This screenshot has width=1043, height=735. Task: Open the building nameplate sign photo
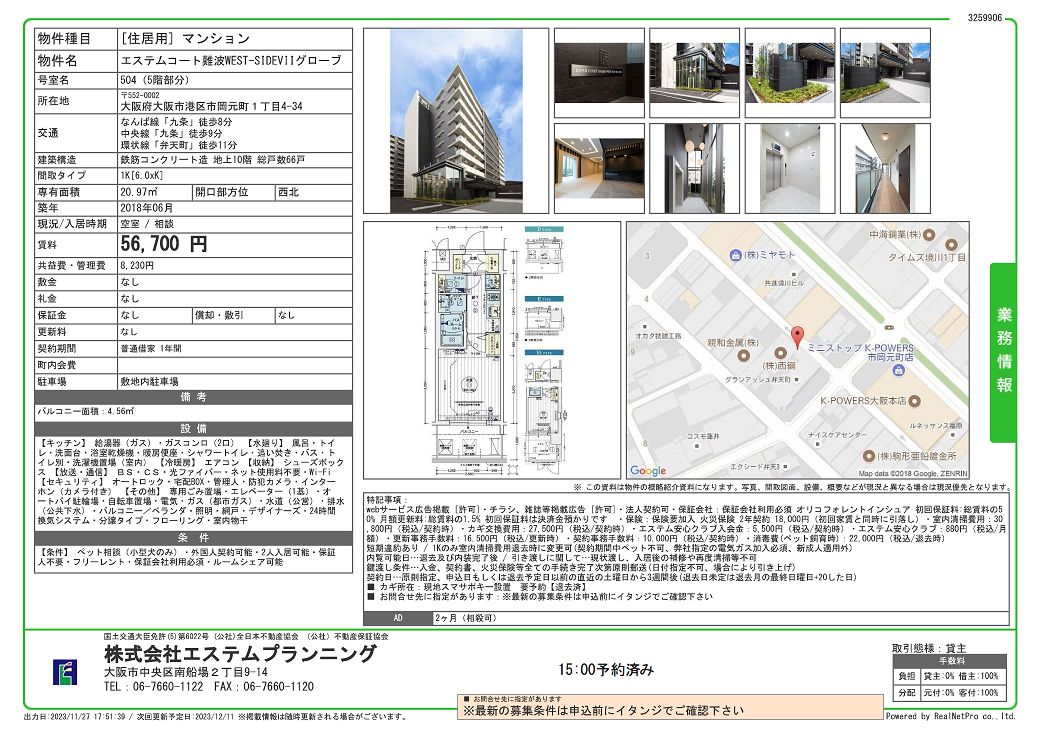(x=599, y=73)
